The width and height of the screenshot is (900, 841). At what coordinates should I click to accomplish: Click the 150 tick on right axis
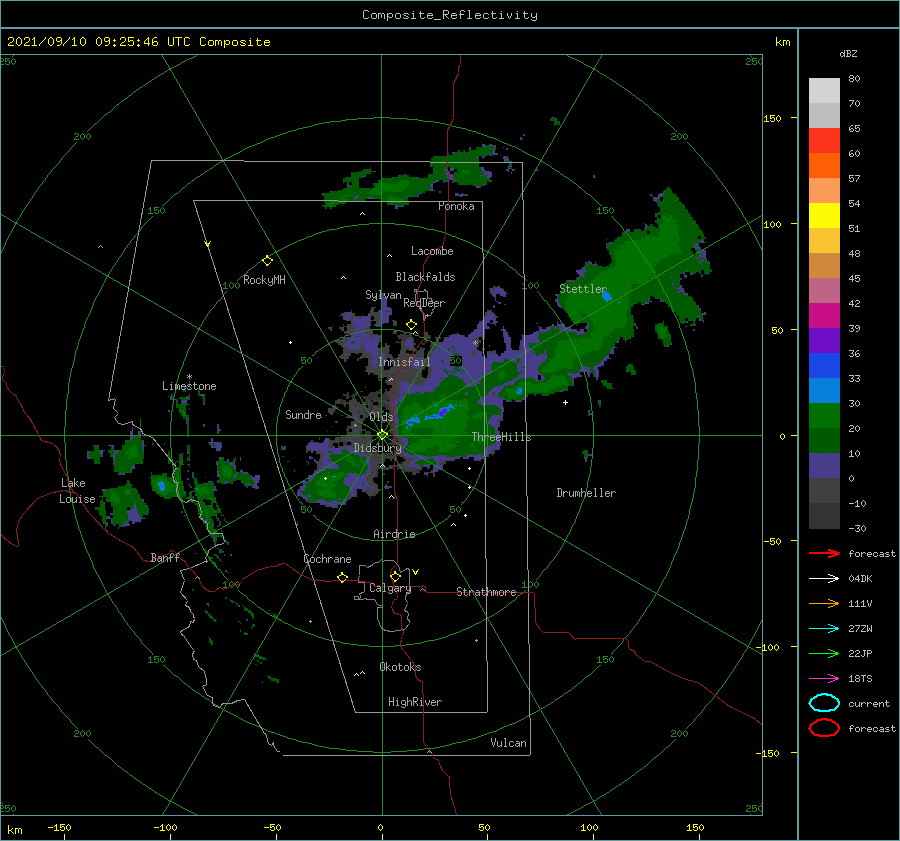[x=772, y=118]
